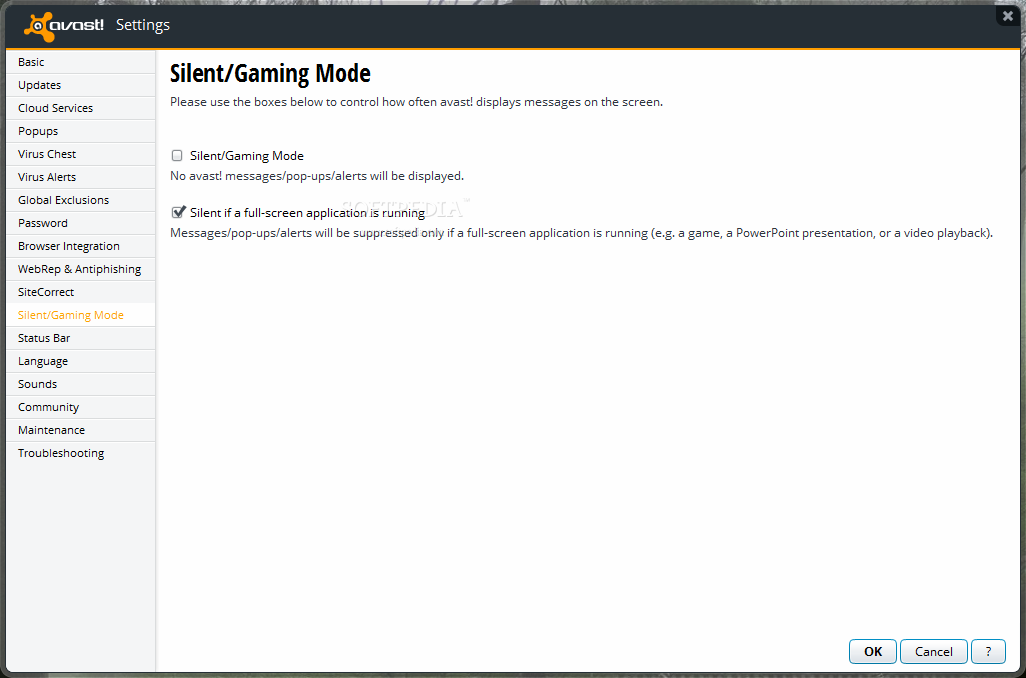
Task: Click the 'Please use the boxes below' description
Action: (416, 102)
